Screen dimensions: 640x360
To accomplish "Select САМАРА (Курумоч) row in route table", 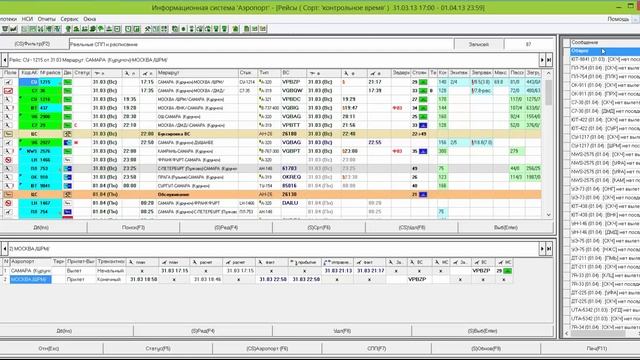I will (x=257, y=271).
